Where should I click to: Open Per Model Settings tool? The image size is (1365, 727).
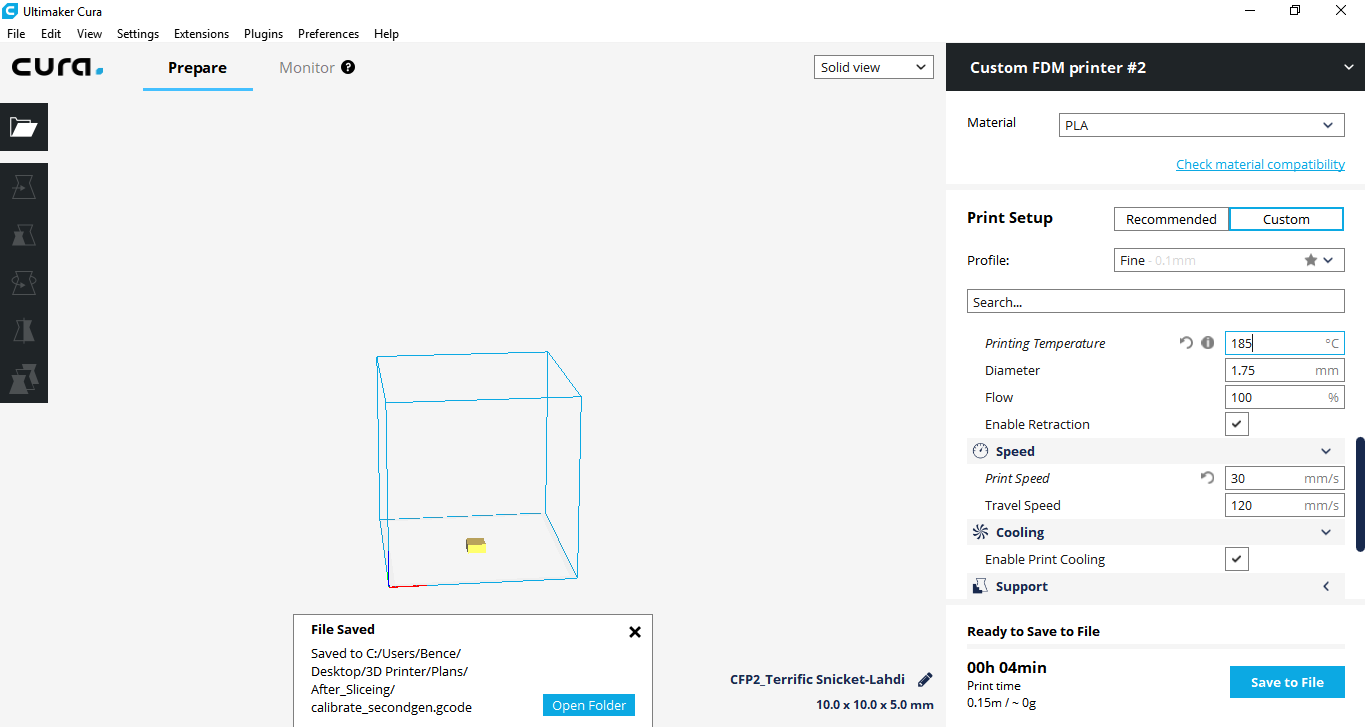pos(23,378)
